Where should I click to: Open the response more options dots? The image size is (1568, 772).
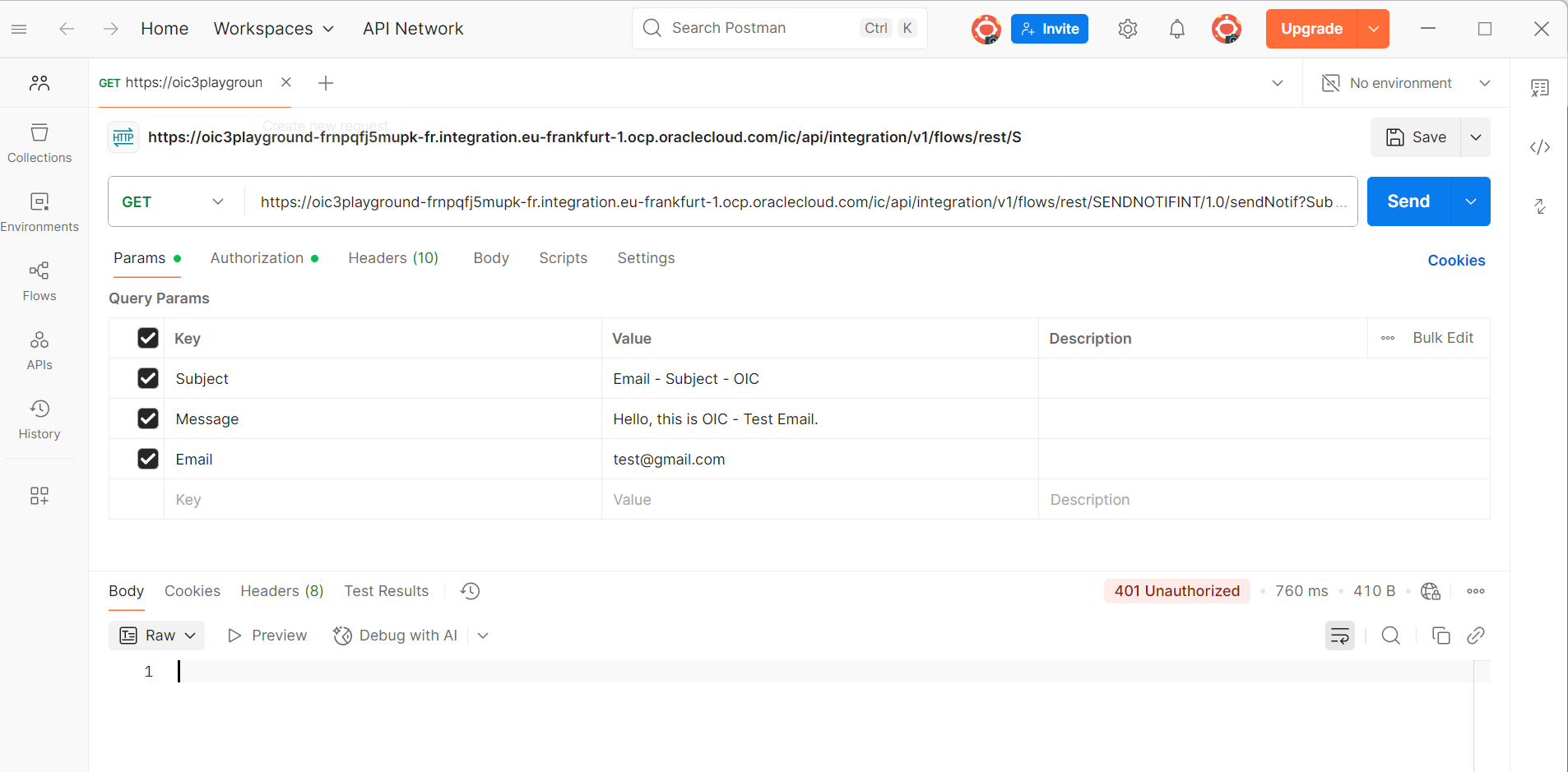1476,591
